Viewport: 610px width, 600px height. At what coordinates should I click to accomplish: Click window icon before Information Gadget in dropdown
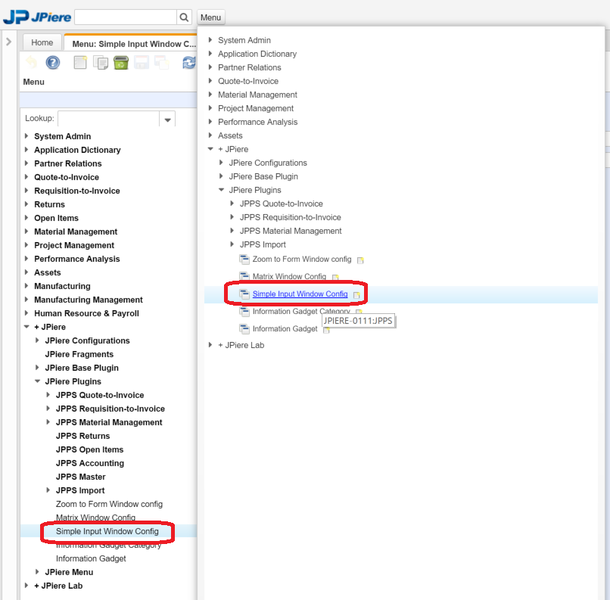pyautogui.click(x=244, y=328)
